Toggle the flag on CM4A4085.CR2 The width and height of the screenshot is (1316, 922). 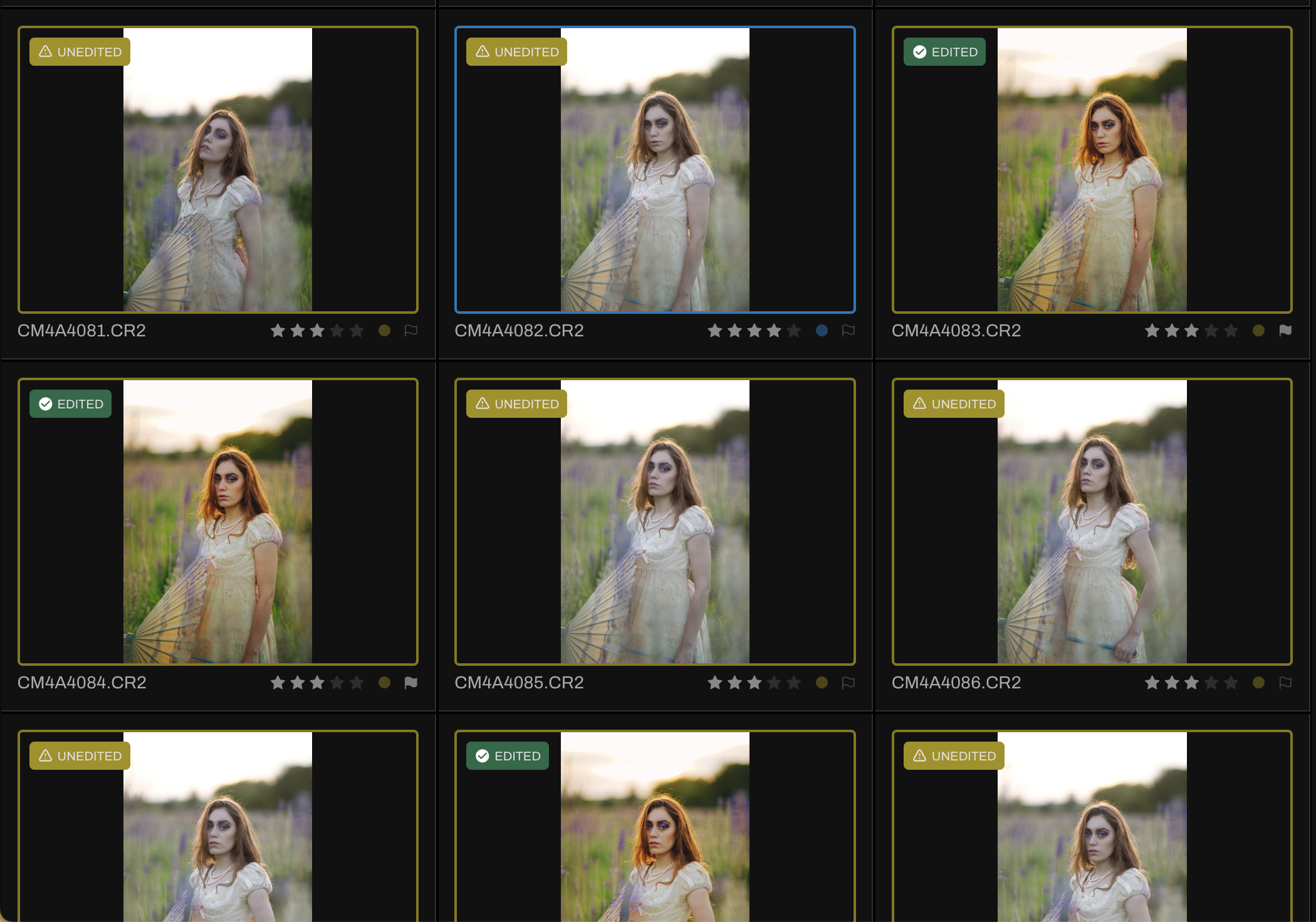pos(849,683)
